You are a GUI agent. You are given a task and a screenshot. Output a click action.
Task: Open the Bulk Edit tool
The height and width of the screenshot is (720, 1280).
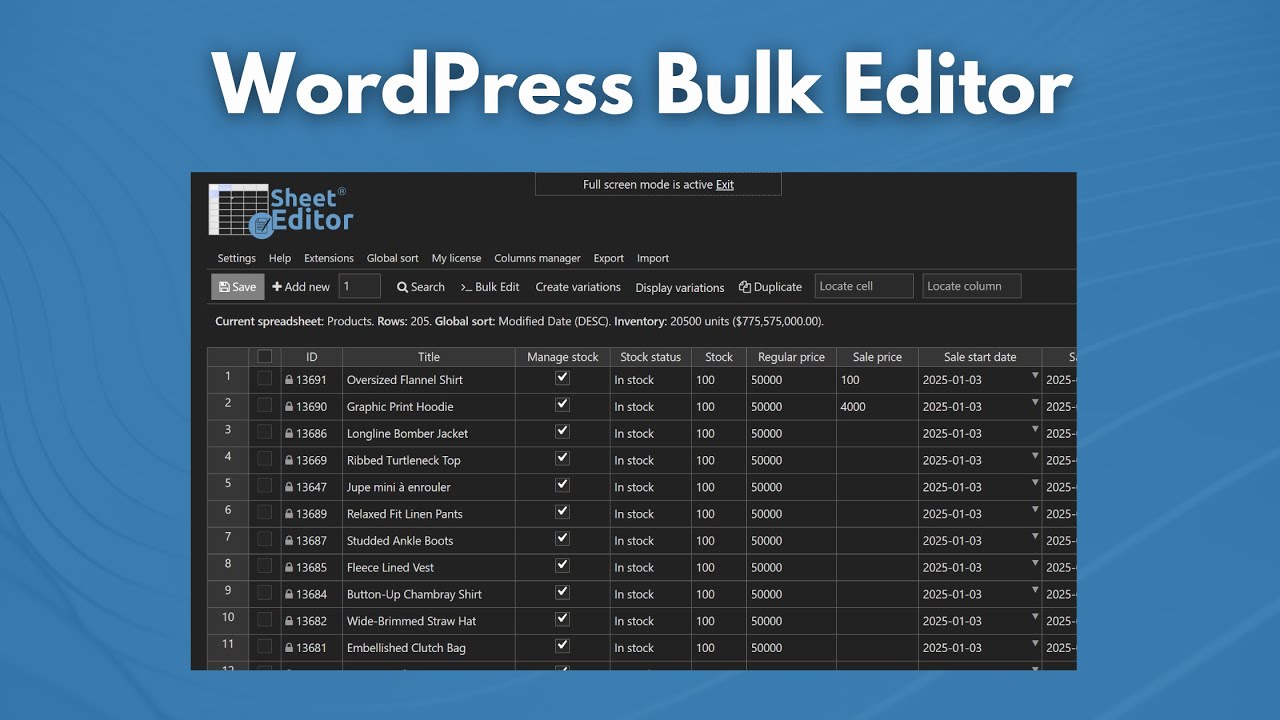coord(490,287)
